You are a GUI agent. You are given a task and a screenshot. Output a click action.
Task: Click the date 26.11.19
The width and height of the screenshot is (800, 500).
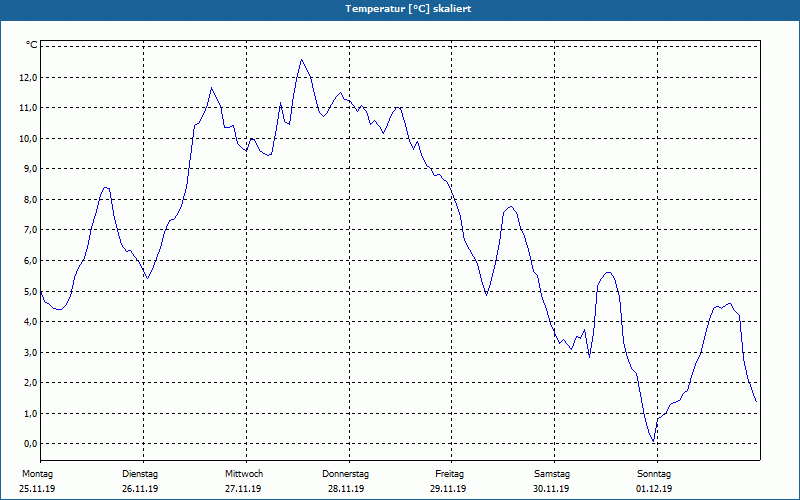coord(140,489)
